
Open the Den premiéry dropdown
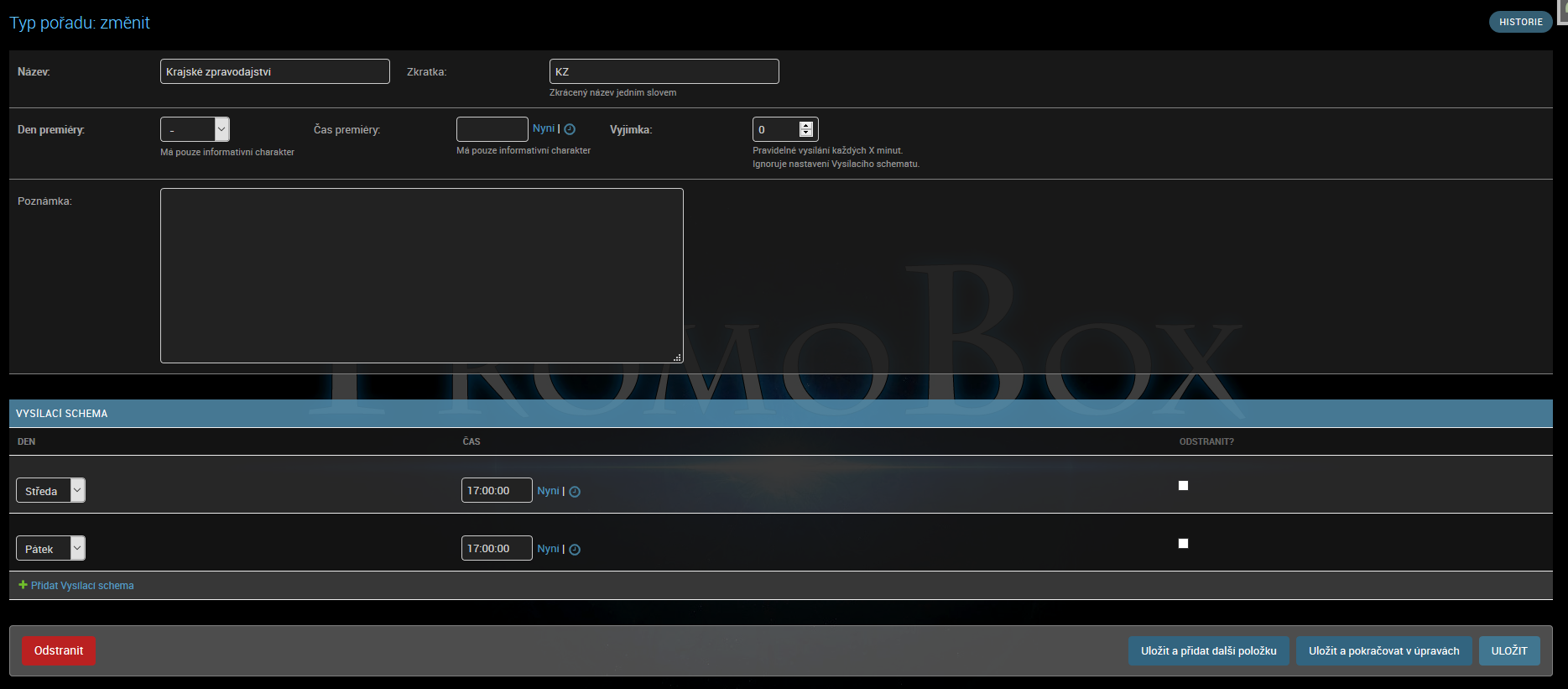point(195,129)
